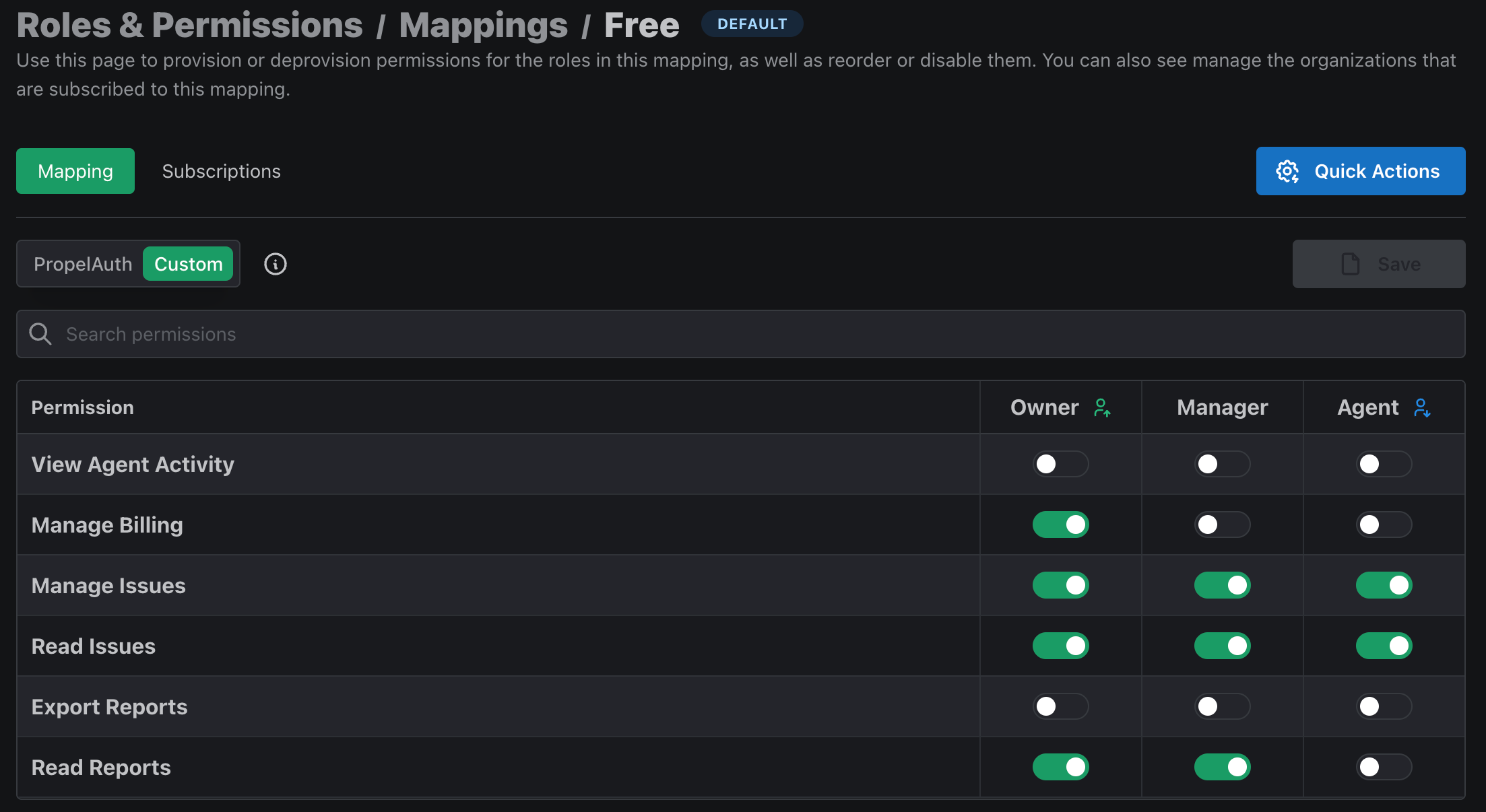Click the Manager column header
This screenshot has height=812, width=1486.
click(1222, 407)
